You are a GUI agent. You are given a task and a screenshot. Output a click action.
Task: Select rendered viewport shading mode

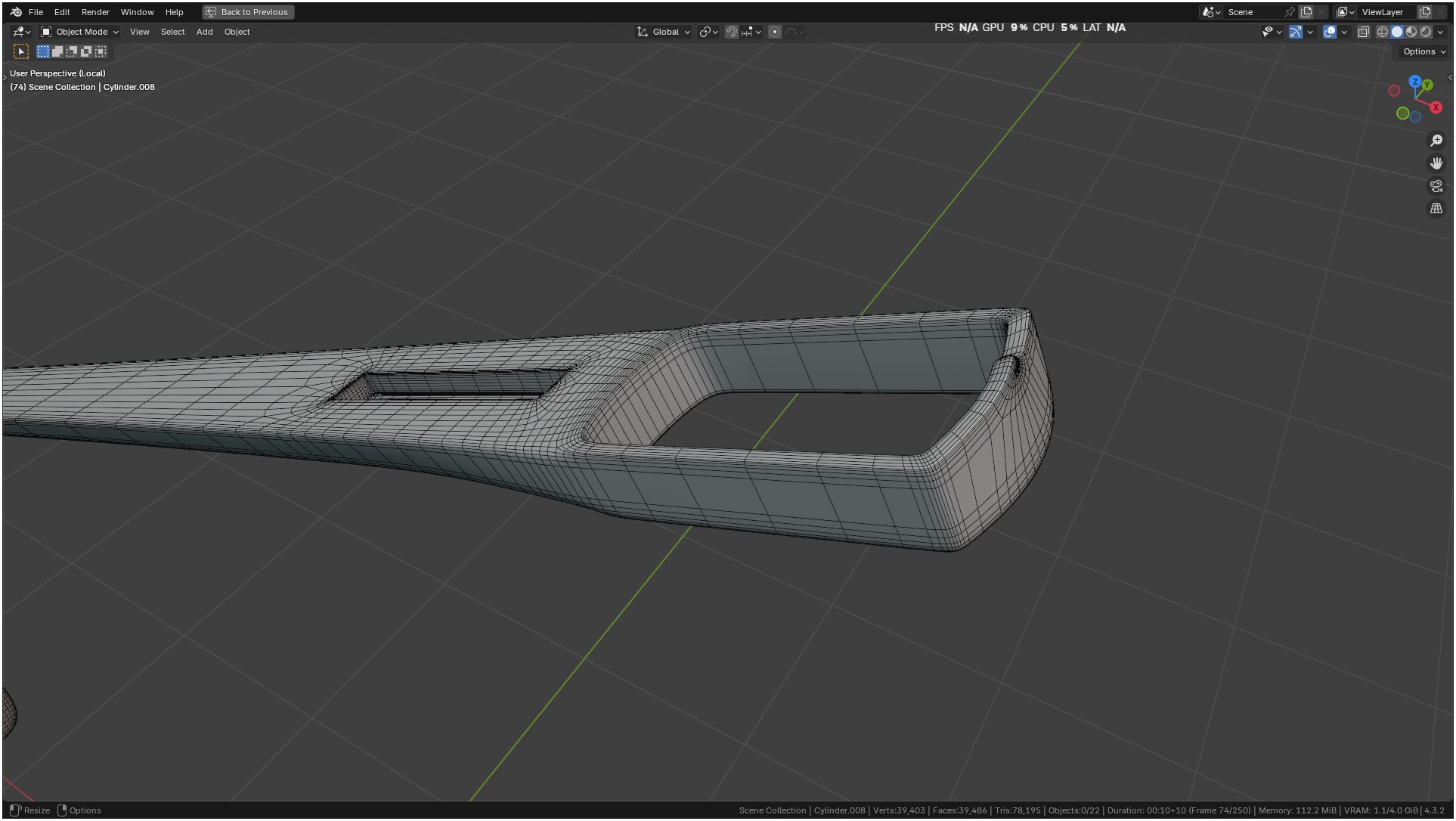(x=1426, y=32)
